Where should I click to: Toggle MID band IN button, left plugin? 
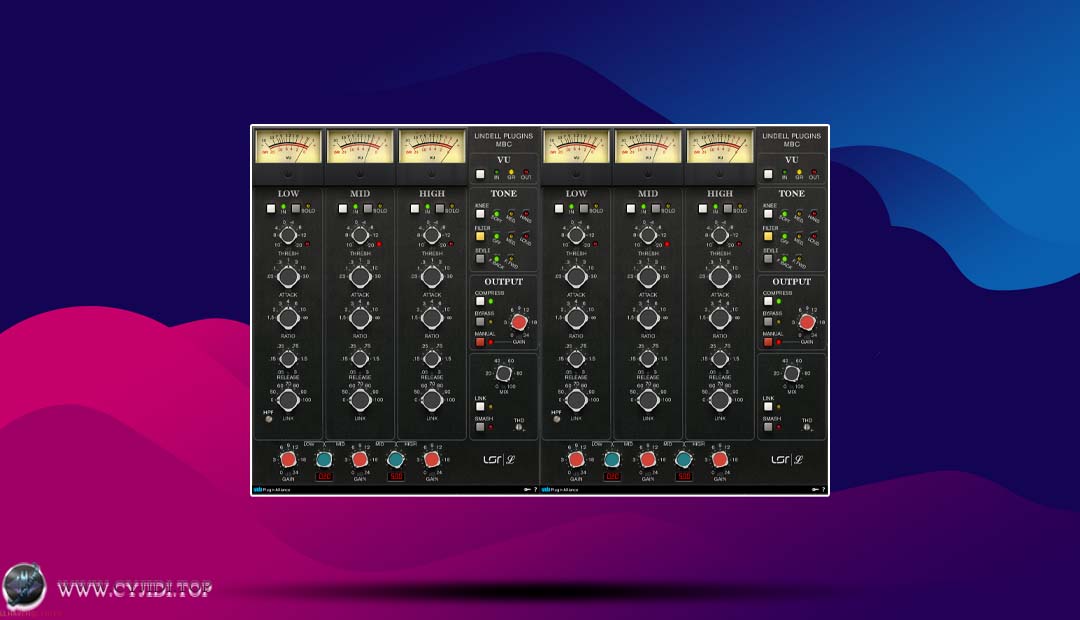click(x=343, y=208)
